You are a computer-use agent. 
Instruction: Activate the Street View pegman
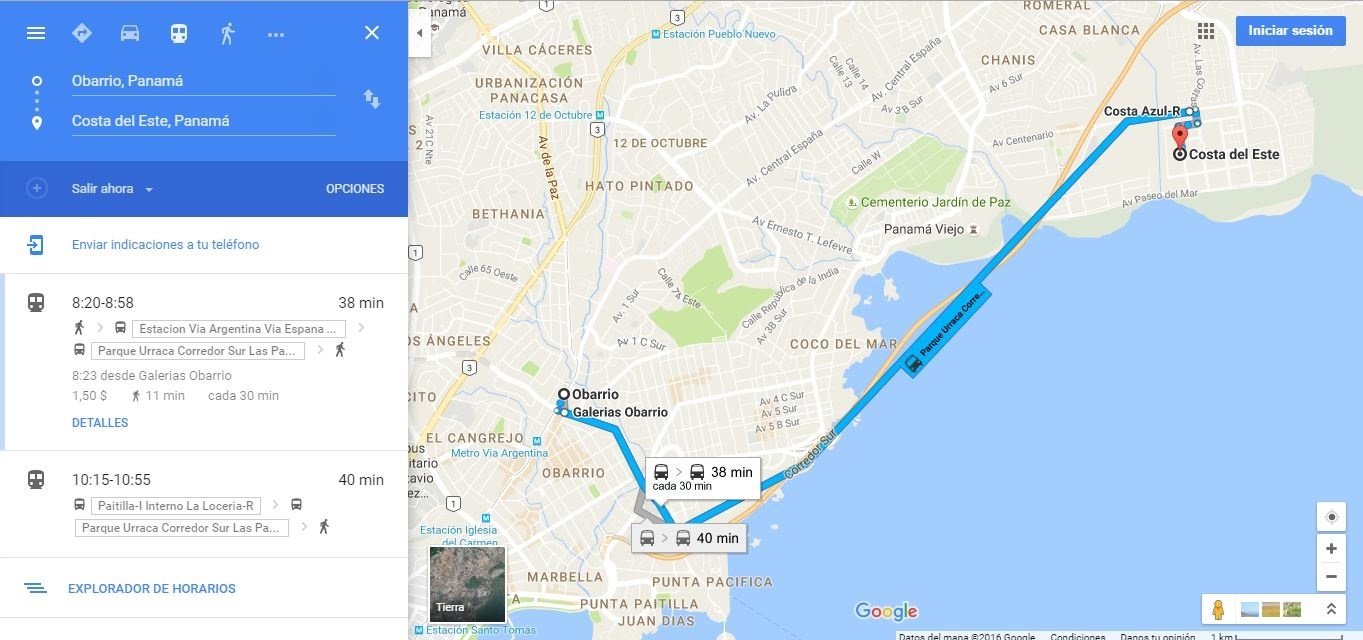click(x=1218, y=608)
